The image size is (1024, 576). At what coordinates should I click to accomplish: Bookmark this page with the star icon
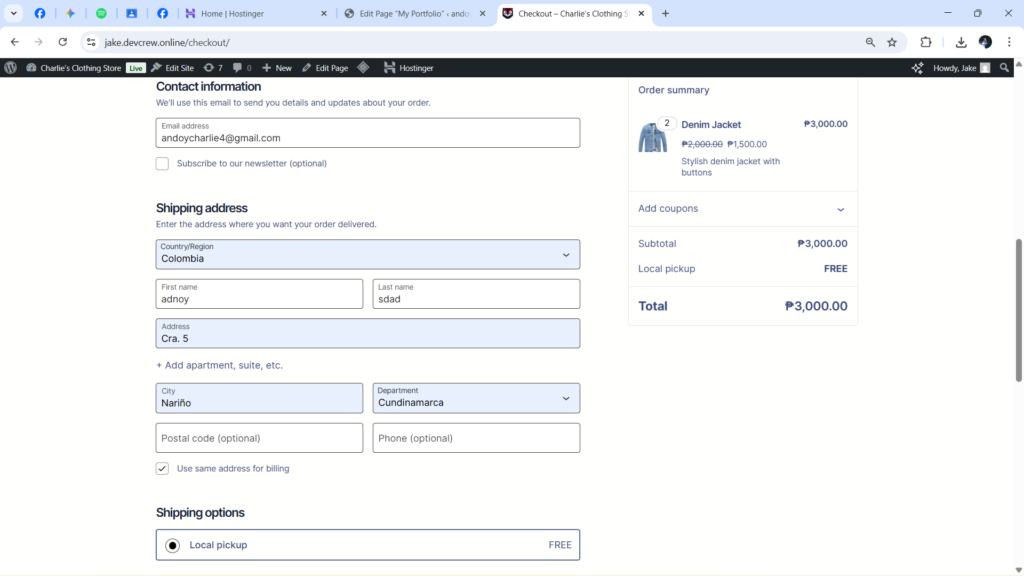pos(892,42)
